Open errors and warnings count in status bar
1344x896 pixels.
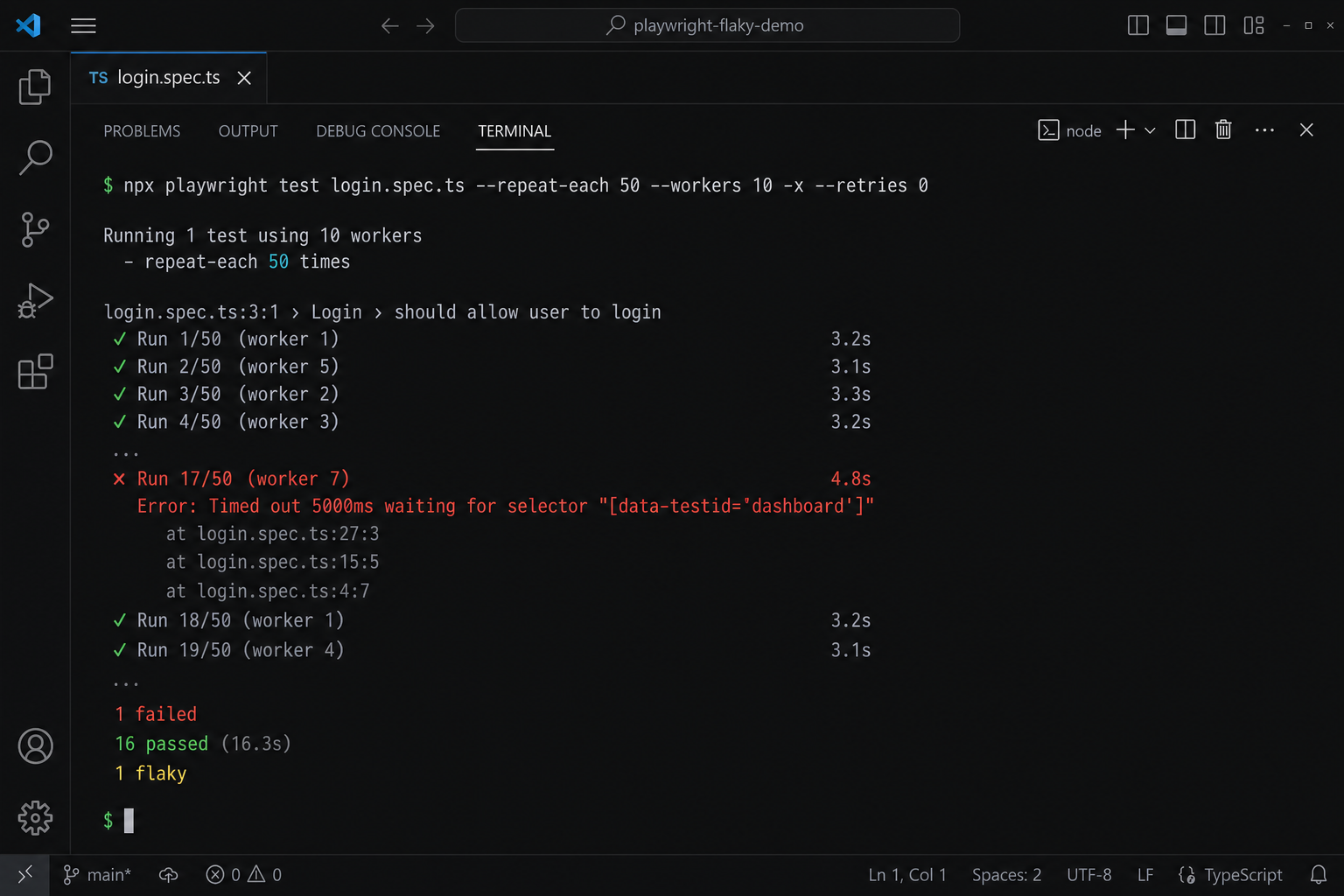[x=243, y=875]
